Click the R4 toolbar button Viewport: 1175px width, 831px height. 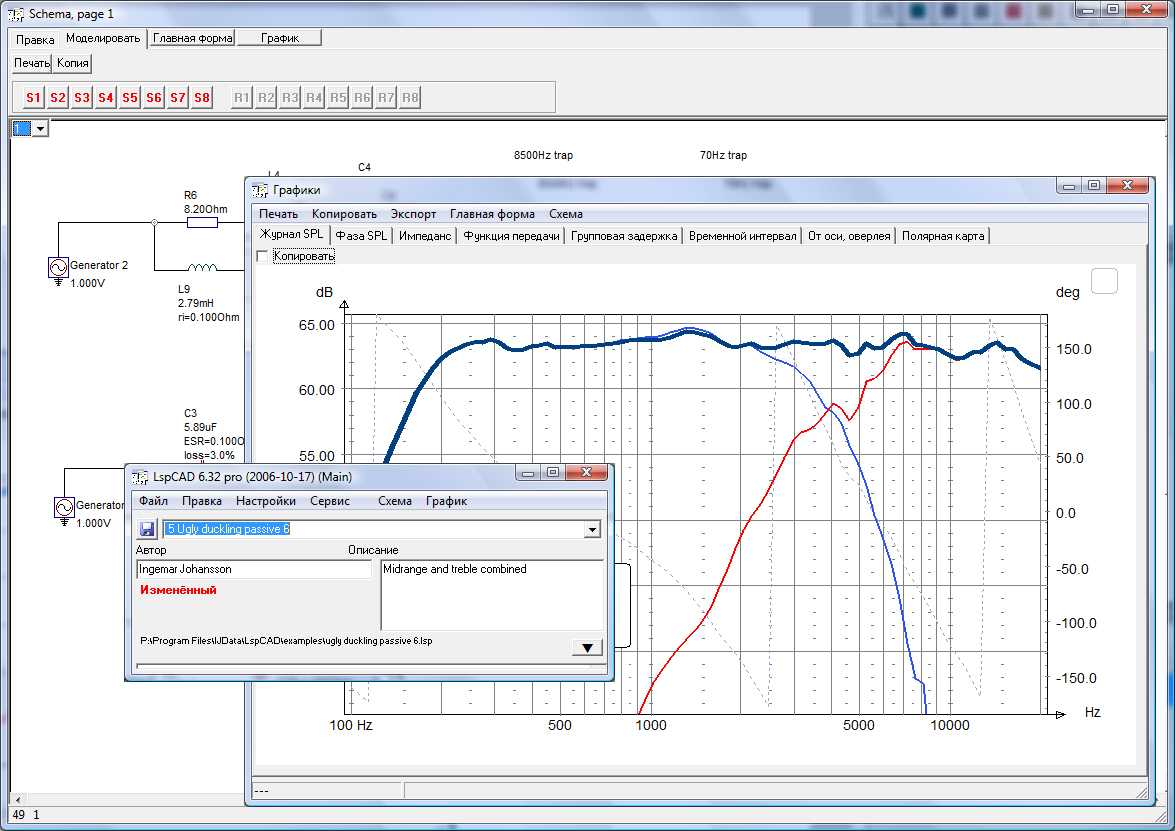pos(314,97)
